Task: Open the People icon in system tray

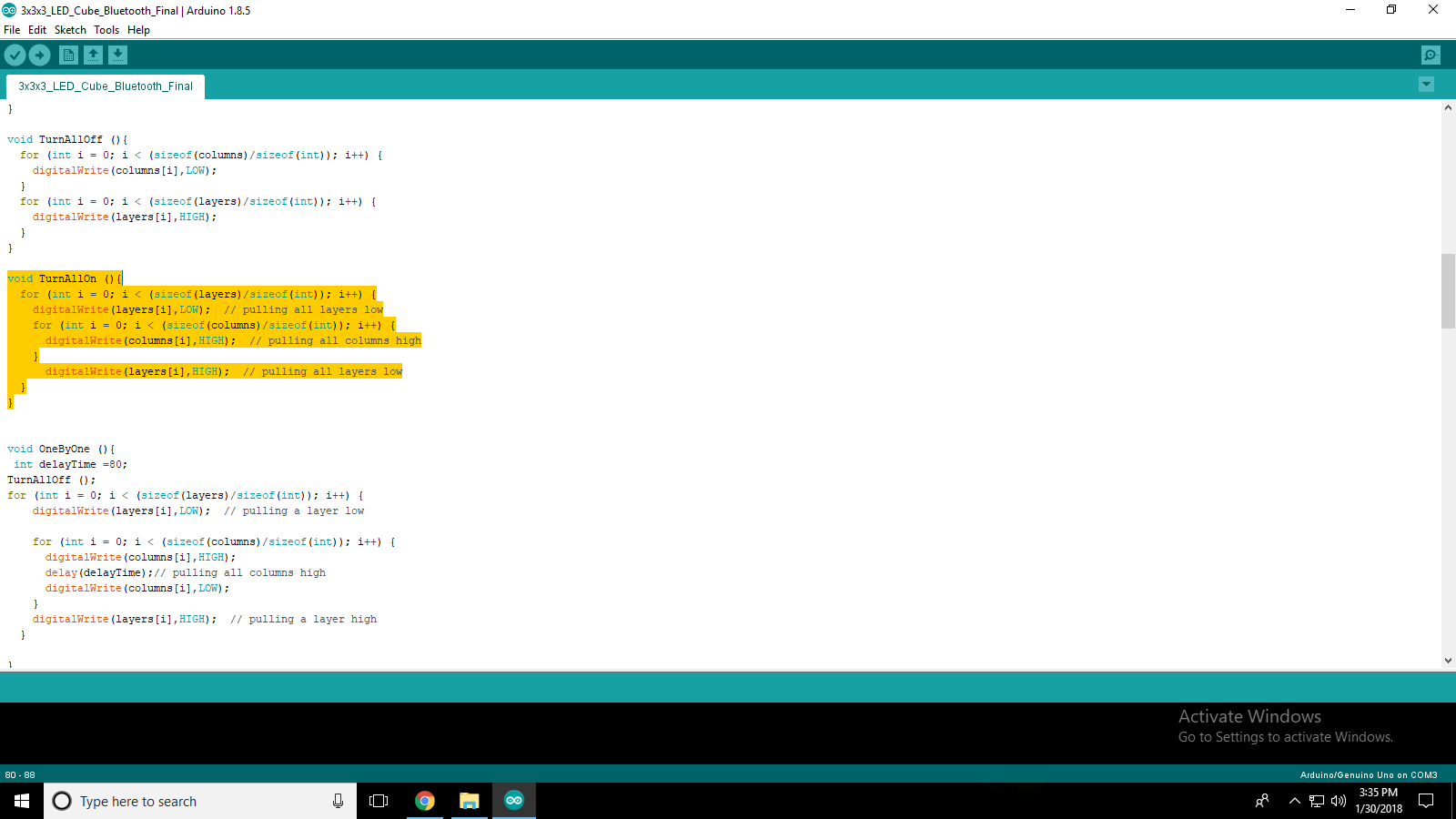Action: (1262, 801)
